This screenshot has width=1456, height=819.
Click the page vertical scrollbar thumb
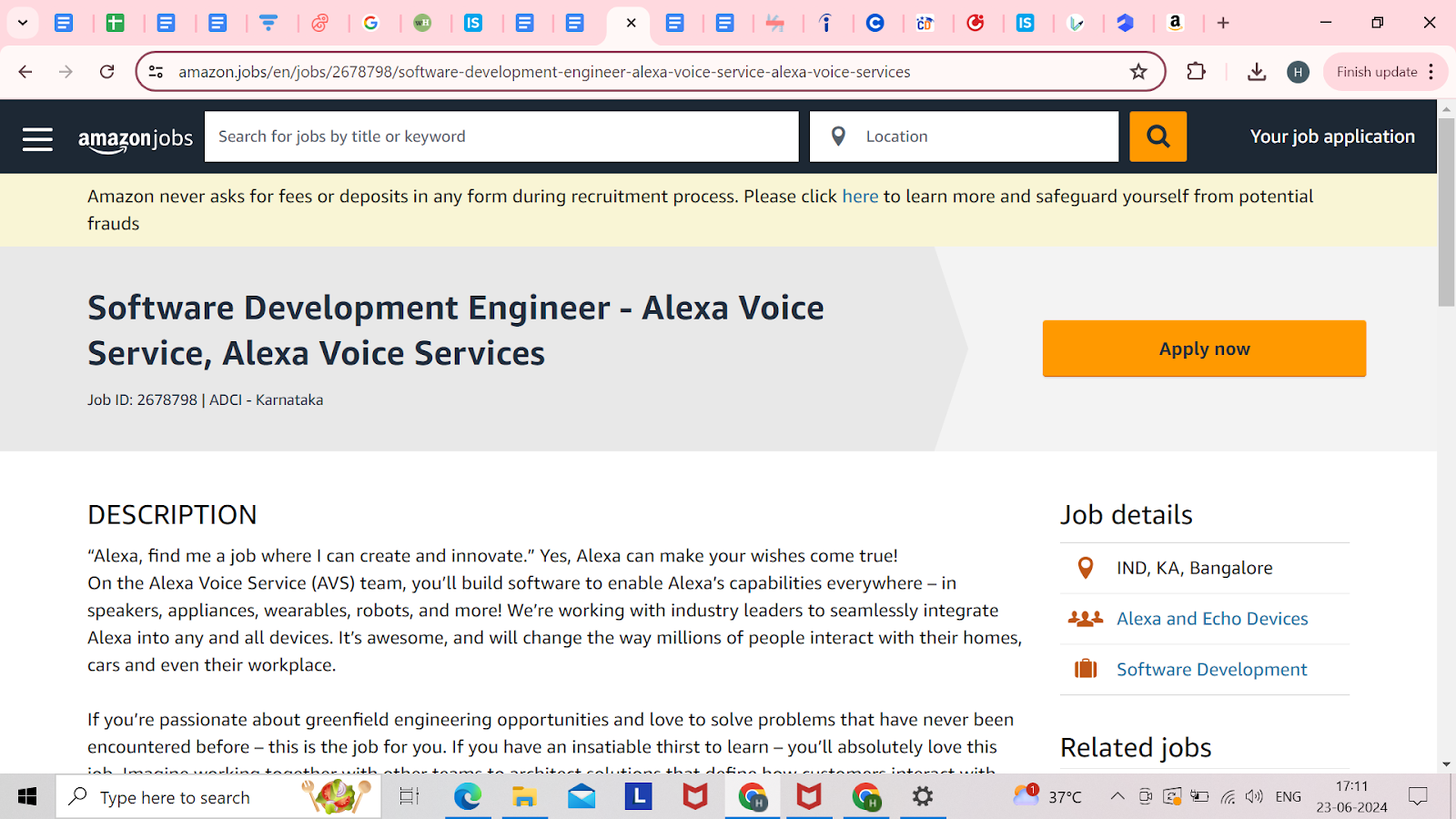coord(1446,211)
